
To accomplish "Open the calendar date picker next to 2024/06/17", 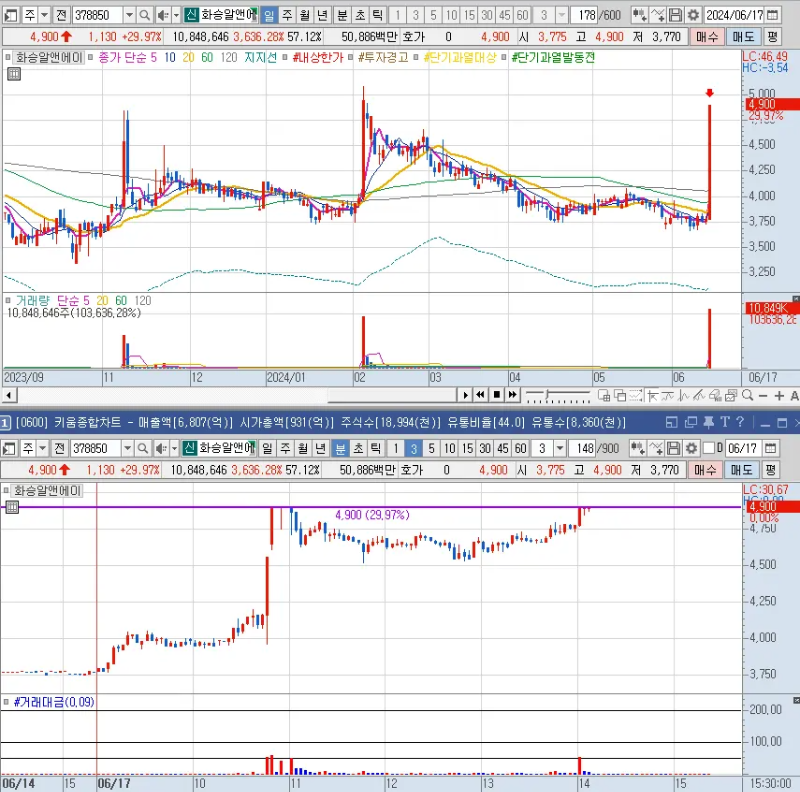I will coord(773,15).
